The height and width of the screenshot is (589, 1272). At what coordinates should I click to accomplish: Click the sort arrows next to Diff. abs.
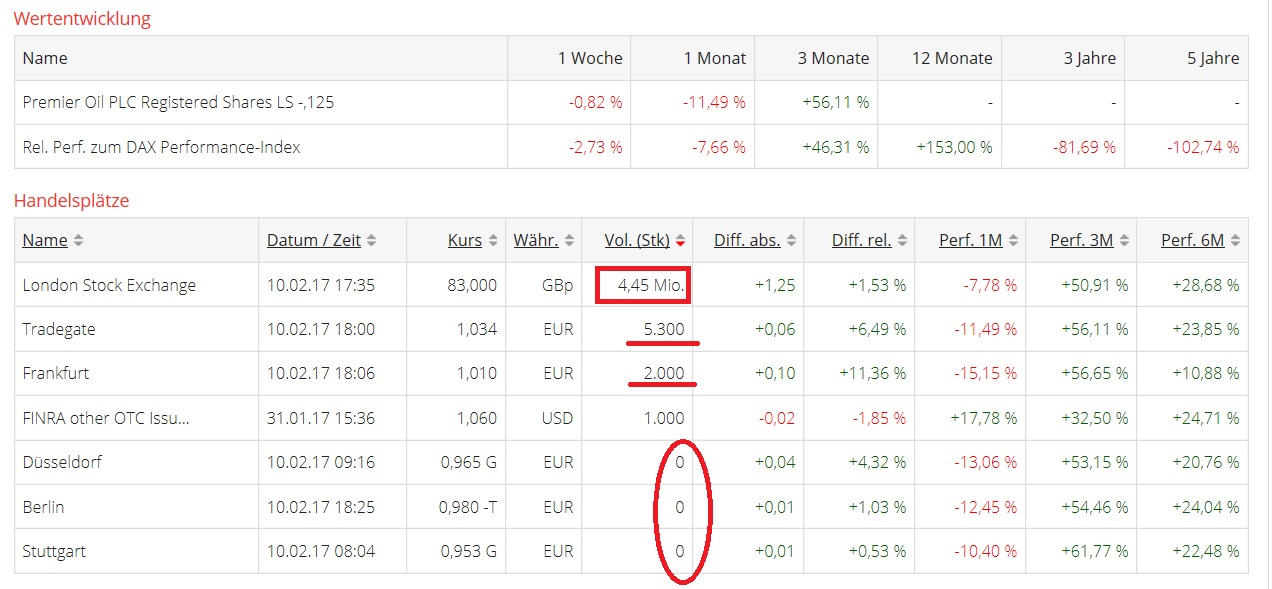[x=791, y=241]
